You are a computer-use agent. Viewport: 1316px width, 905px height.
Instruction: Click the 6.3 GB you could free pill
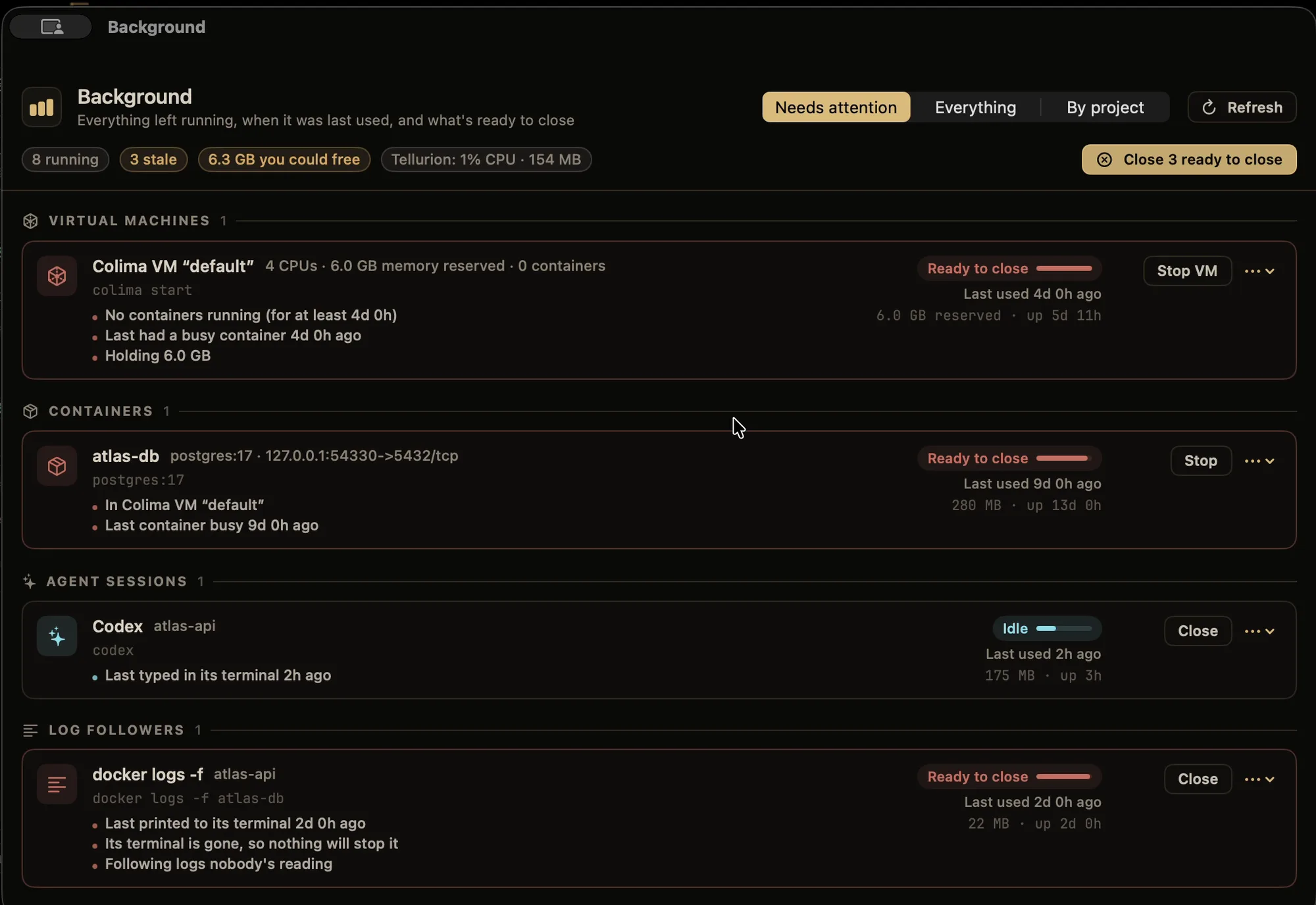click(x=284, y=160)
